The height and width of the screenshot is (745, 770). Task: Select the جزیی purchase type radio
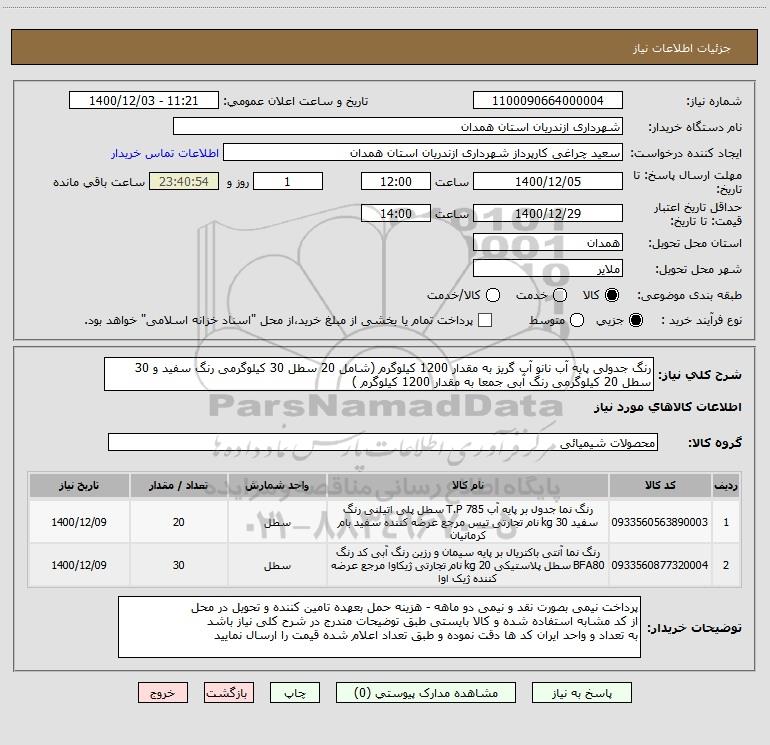635,321
